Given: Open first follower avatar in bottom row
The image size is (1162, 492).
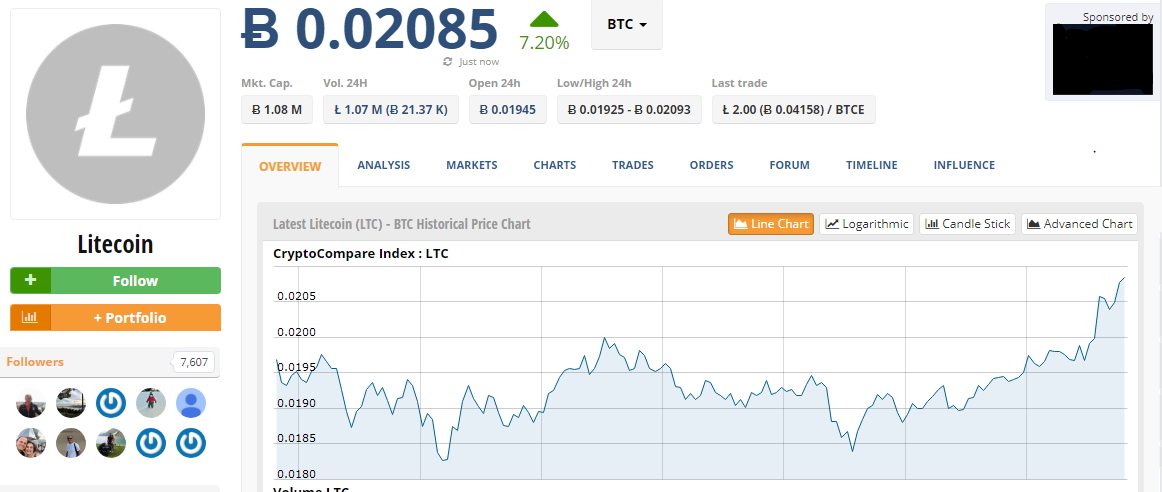Looking at the screenshot, I should [x=31, y=443].
